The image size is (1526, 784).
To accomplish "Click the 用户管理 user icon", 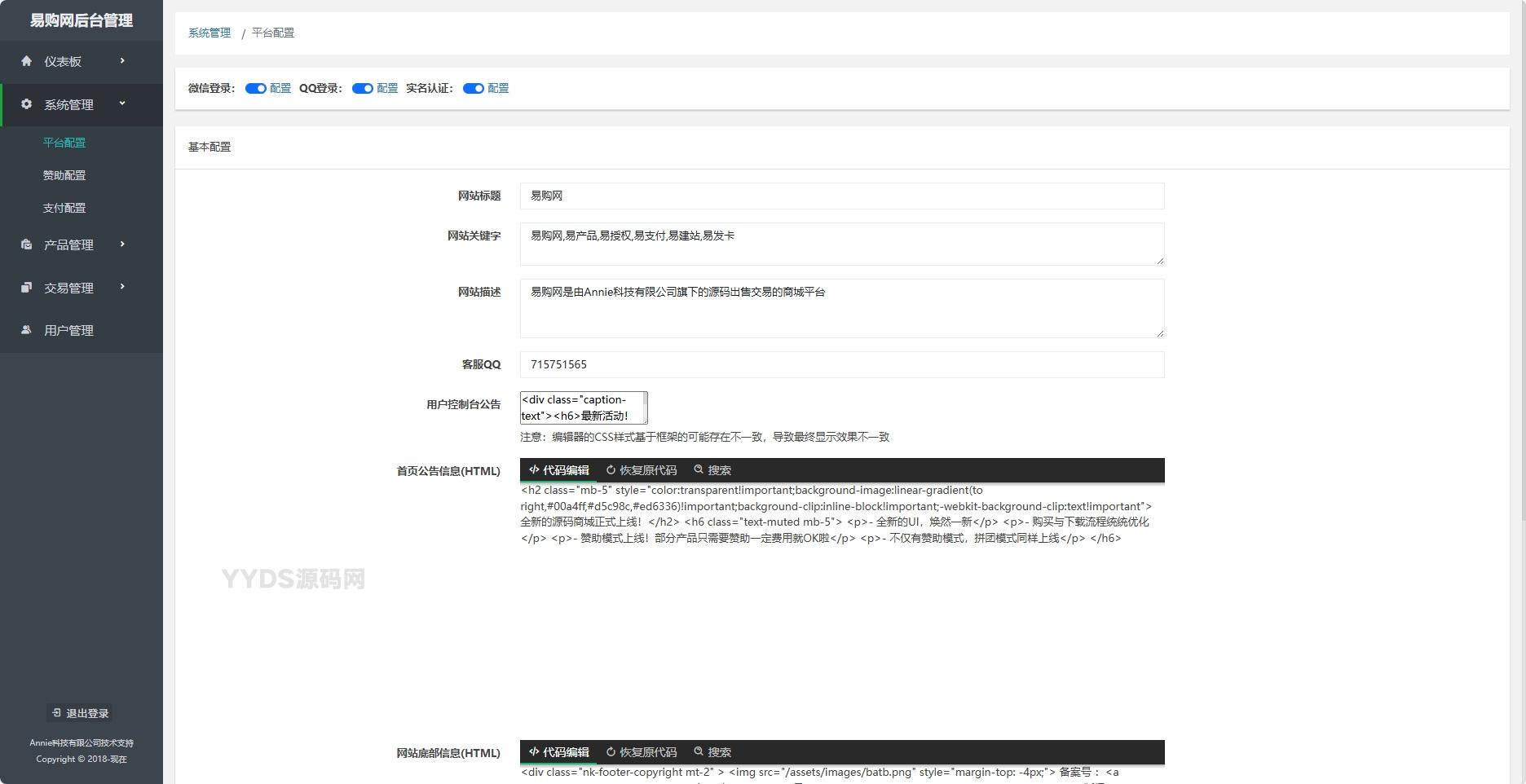I will (x=25, y=330).
